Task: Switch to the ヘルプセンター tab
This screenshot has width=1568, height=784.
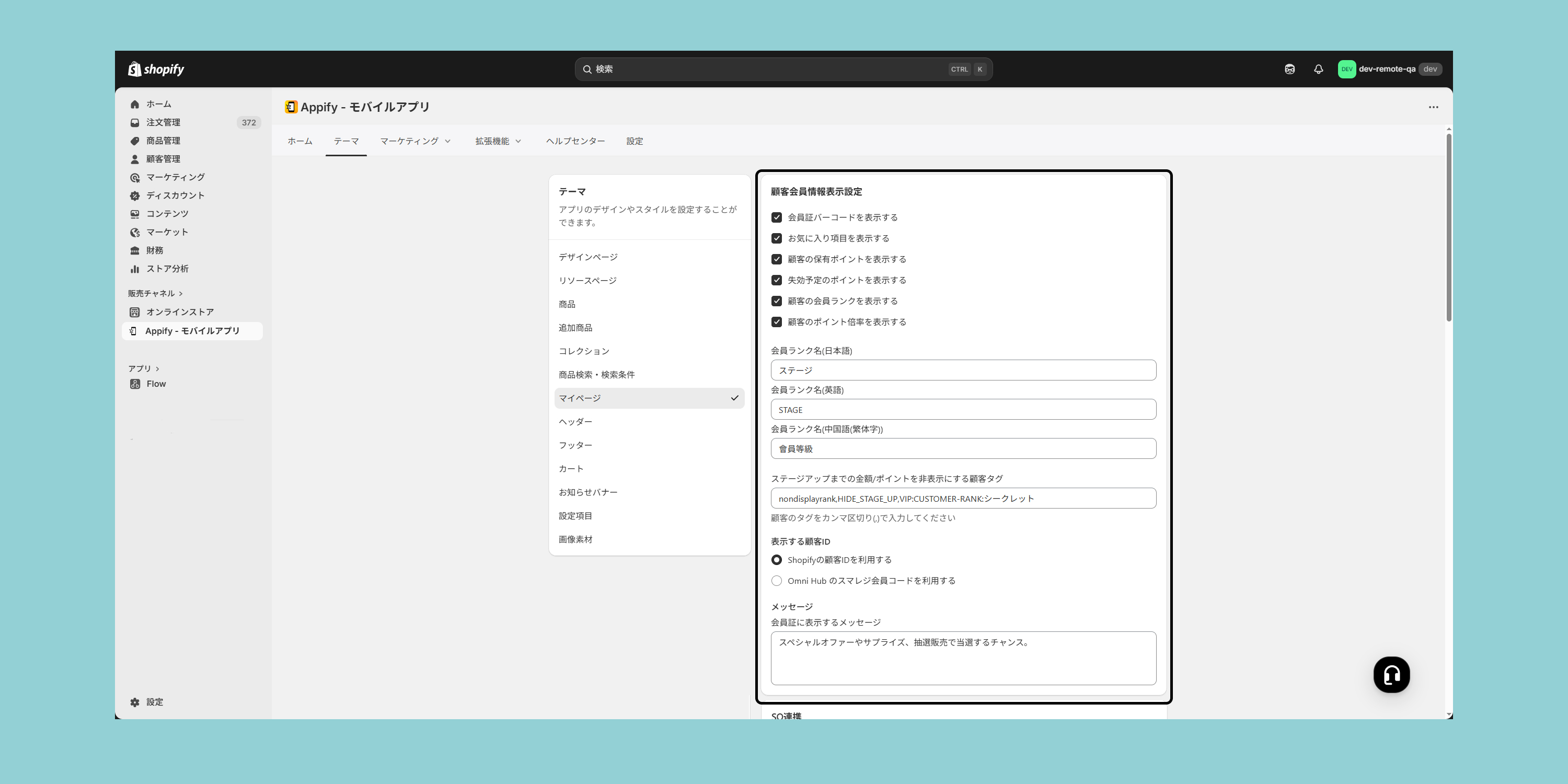Action: point(575,141)
